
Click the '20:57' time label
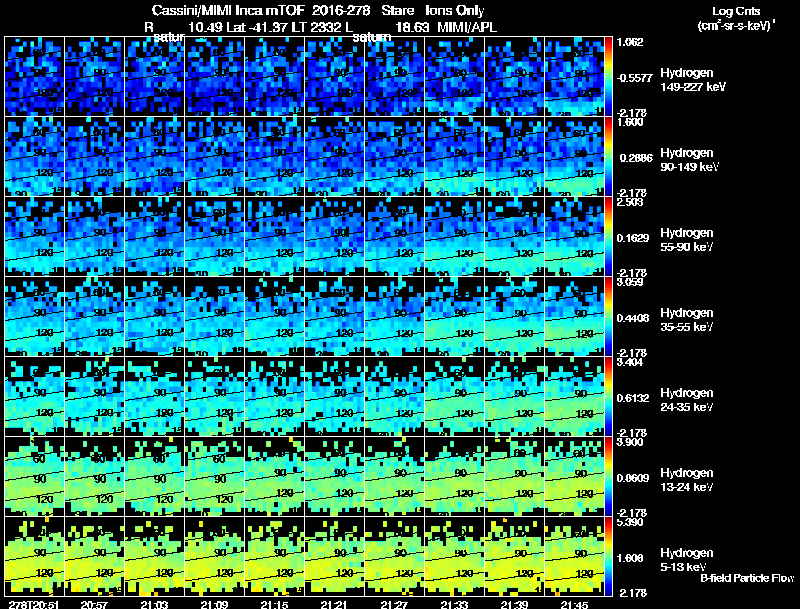point(95,604)
